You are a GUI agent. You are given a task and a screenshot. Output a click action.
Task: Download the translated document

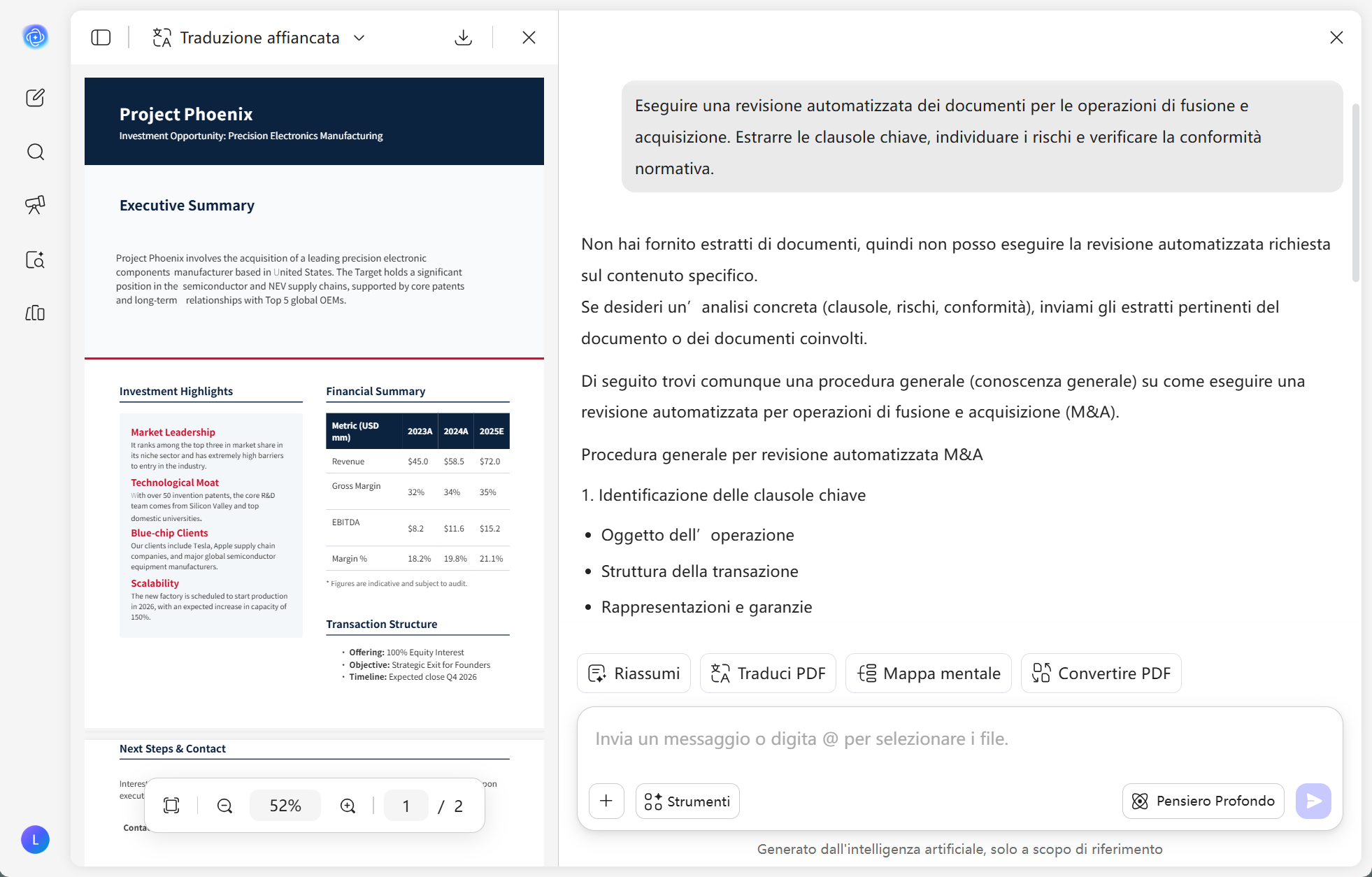pyautogui.click(x=463, y=37)
